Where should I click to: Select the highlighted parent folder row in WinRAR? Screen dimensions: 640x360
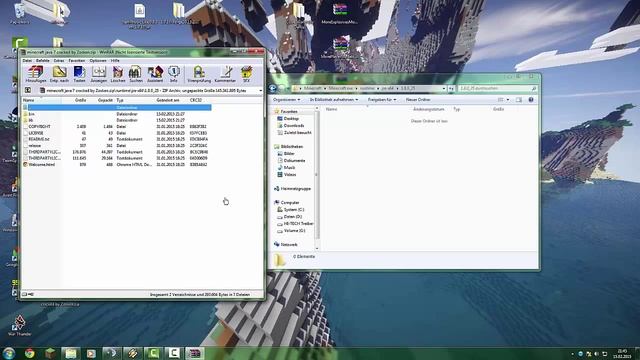click(x=117, y=107)
